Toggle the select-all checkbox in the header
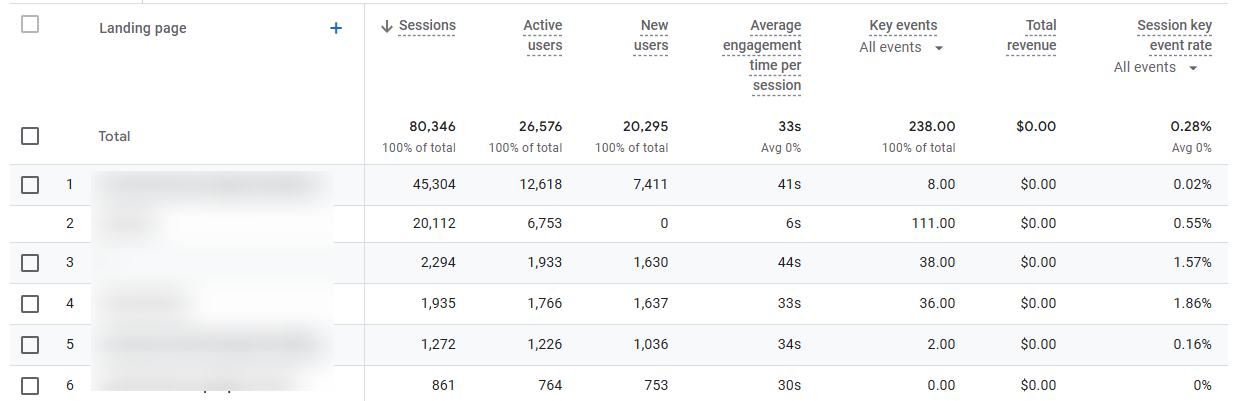This screenshot has width=1247, height=401. click(x=30, y=25)
